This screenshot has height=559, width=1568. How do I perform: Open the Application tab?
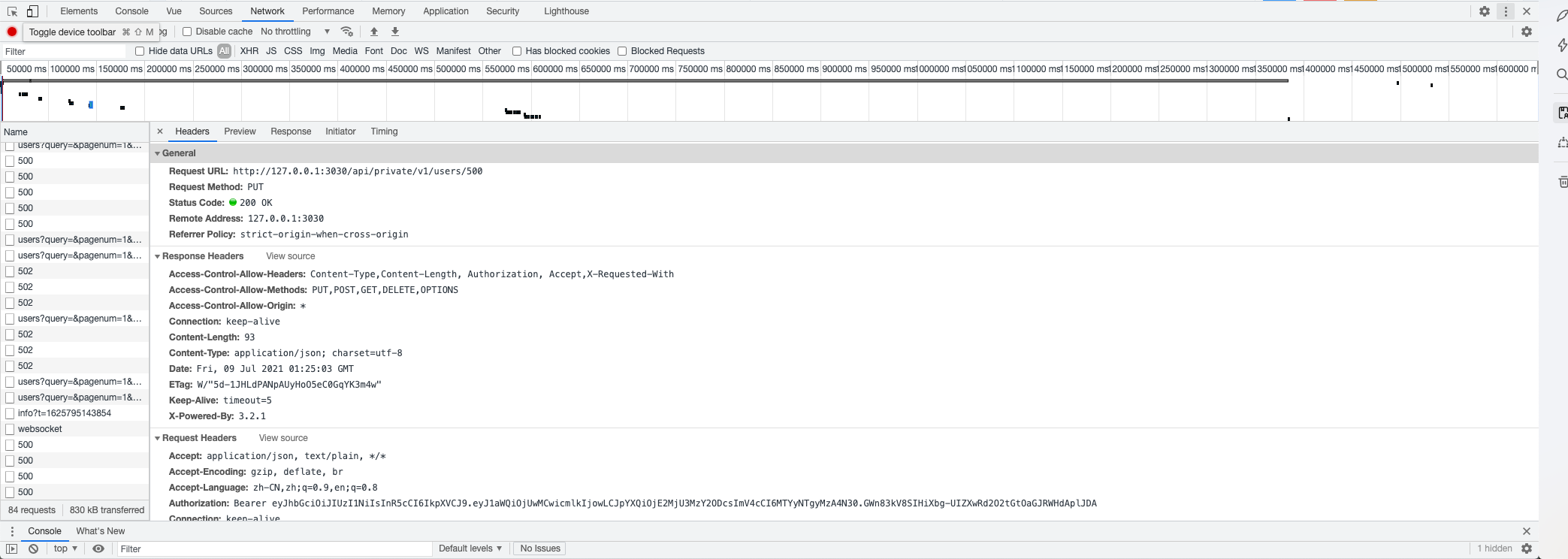click(x=446, y=11)
